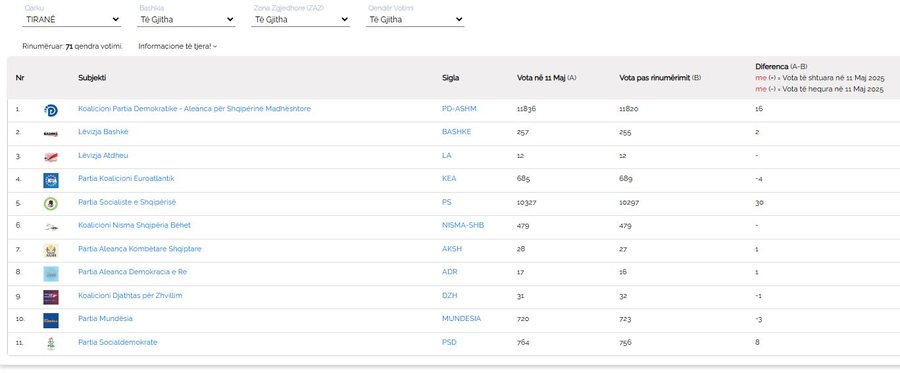The image size is (900, 373).
Task: Click the AKSH sigla link
Action: 451,248
